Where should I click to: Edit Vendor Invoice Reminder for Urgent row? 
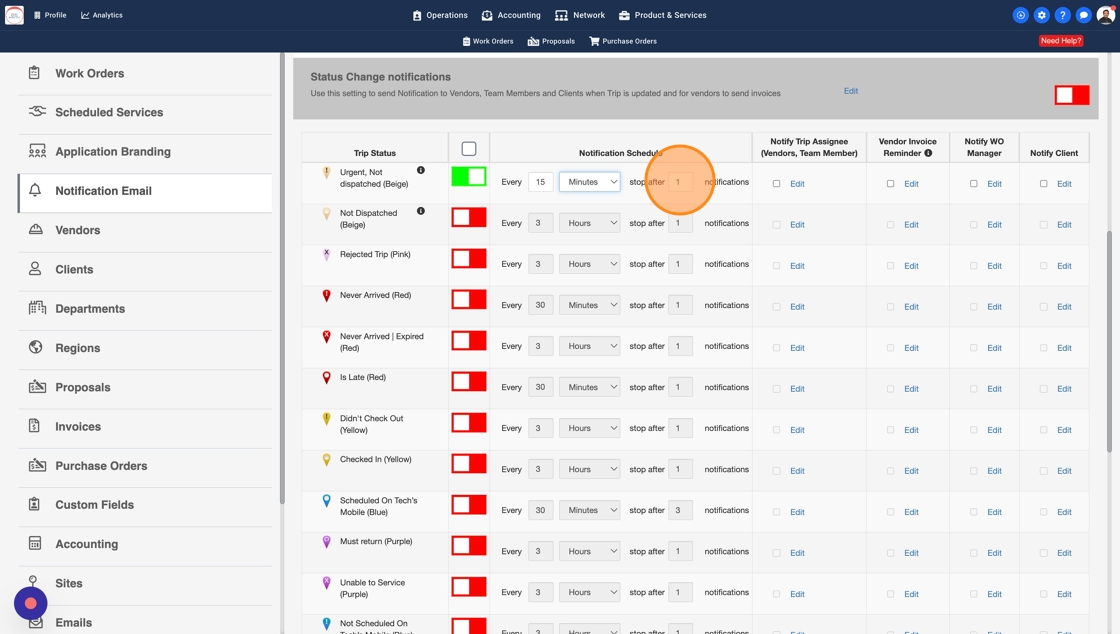(911, 183)
